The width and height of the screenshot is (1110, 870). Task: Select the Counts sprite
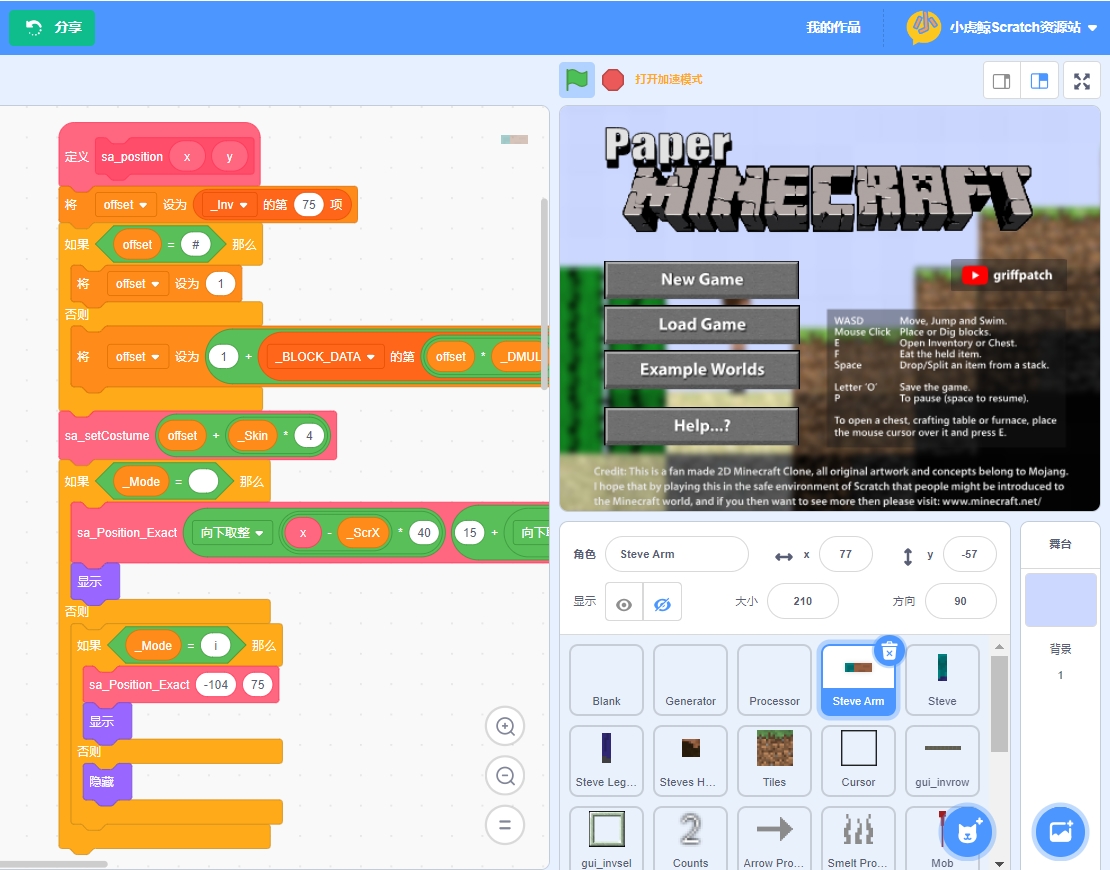click(x=690, y=839)
